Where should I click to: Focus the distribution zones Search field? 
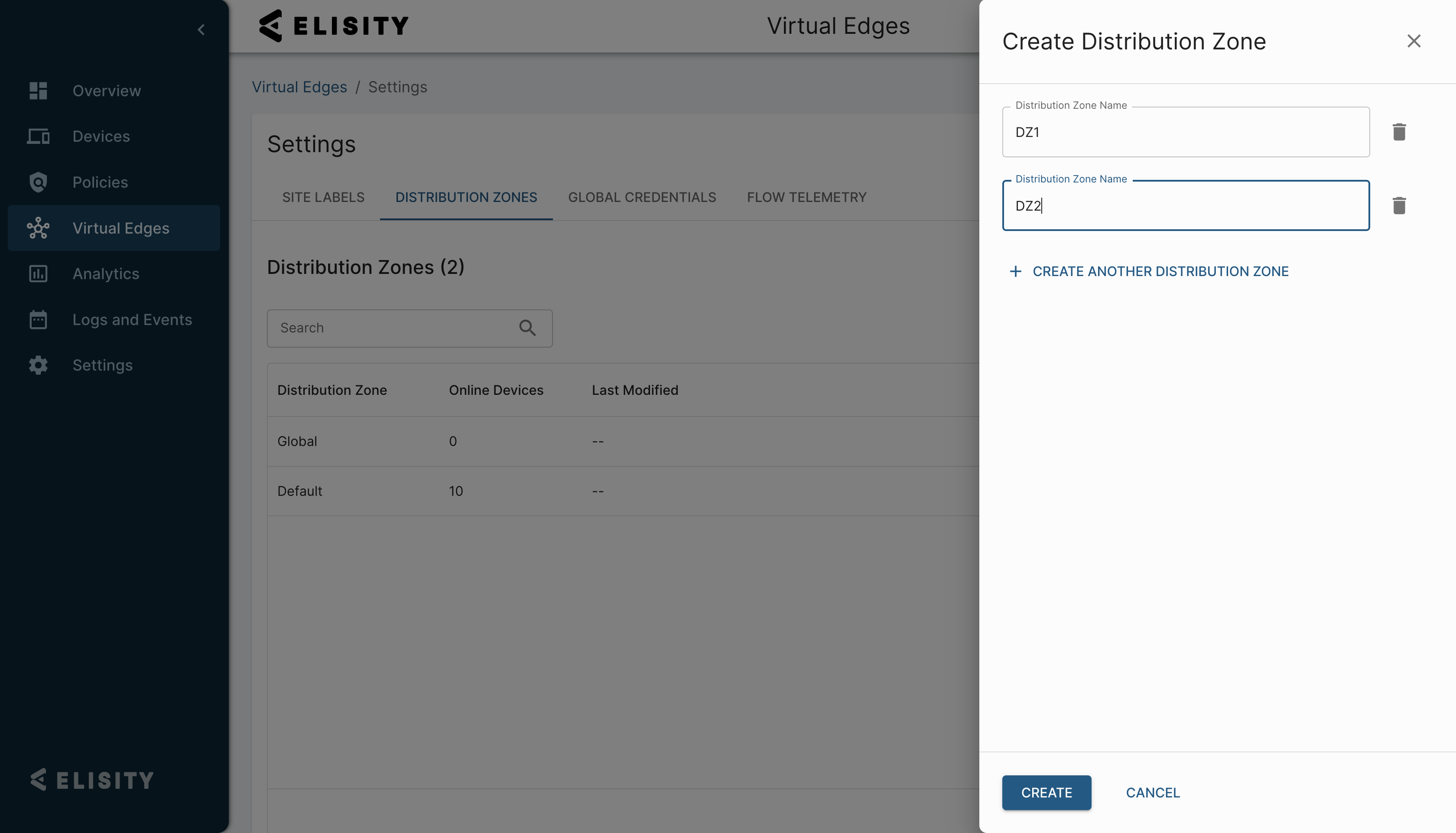coord(409,329)
